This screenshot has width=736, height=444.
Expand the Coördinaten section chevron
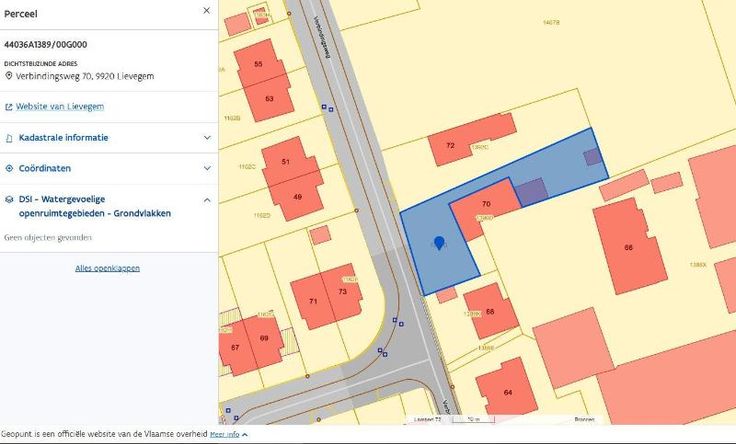pyautogui.click(x=207, y=169)
